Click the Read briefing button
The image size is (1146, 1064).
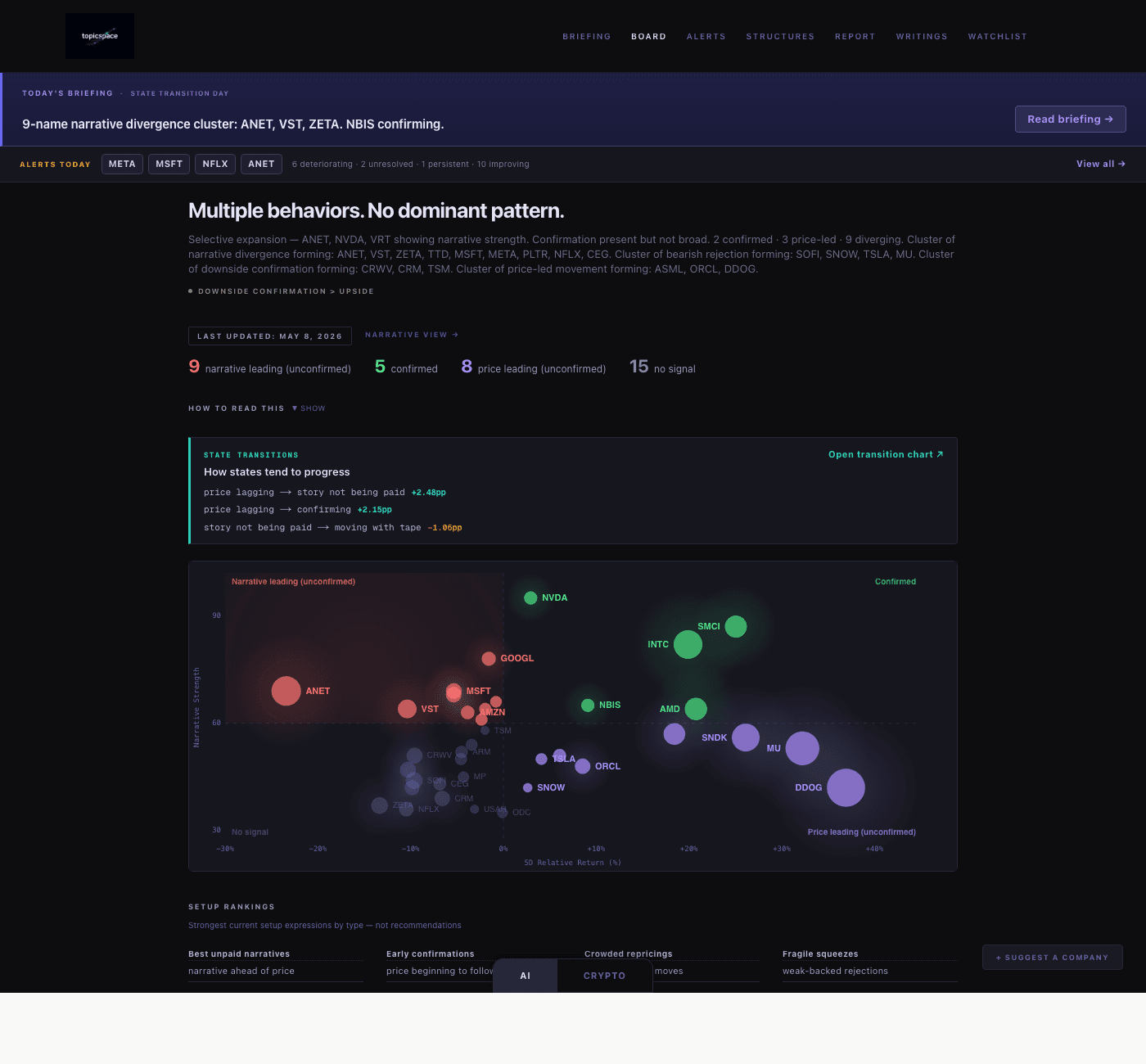1070,119
